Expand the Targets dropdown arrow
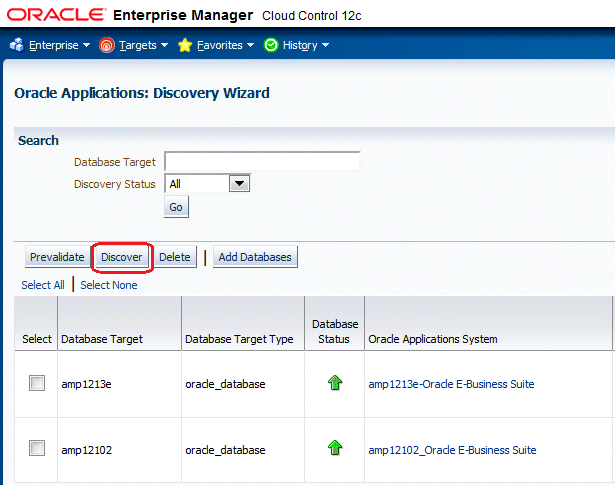615x485 pixels. coord(164,45)
